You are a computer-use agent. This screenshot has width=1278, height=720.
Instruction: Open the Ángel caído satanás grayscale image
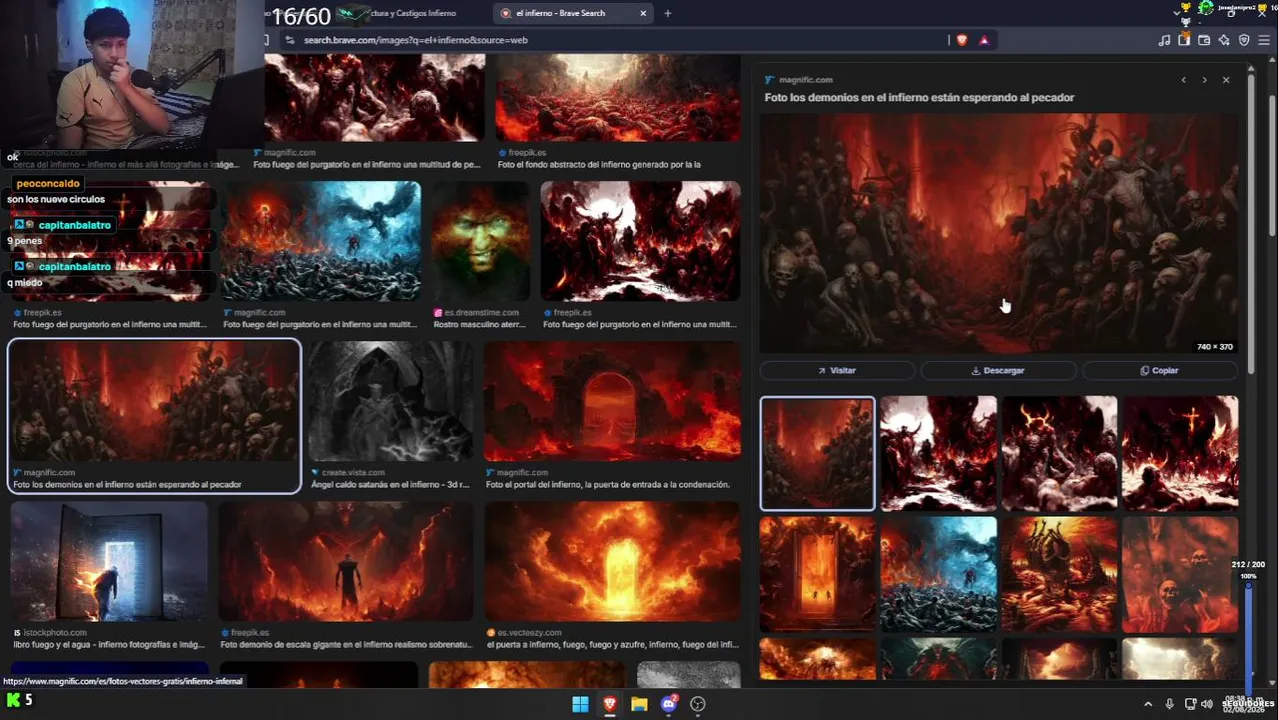390,401
